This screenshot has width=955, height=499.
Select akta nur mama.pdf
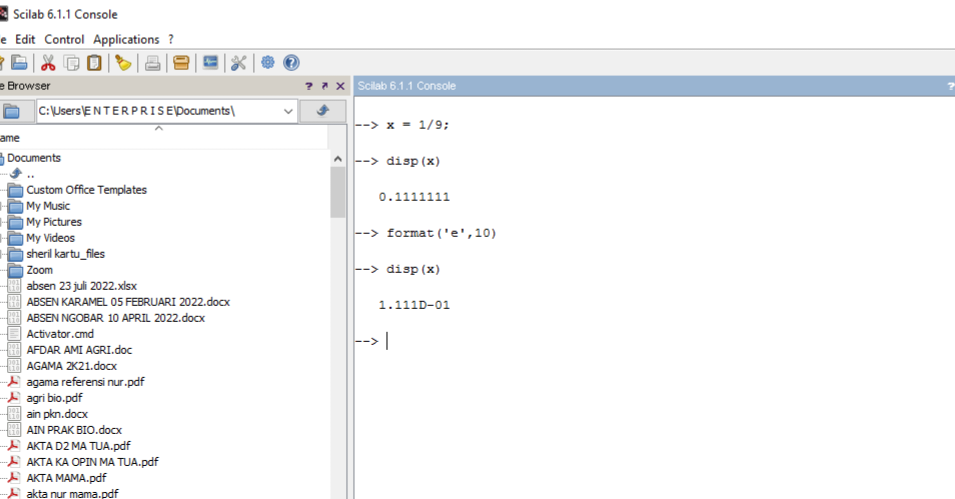(72, 493)
